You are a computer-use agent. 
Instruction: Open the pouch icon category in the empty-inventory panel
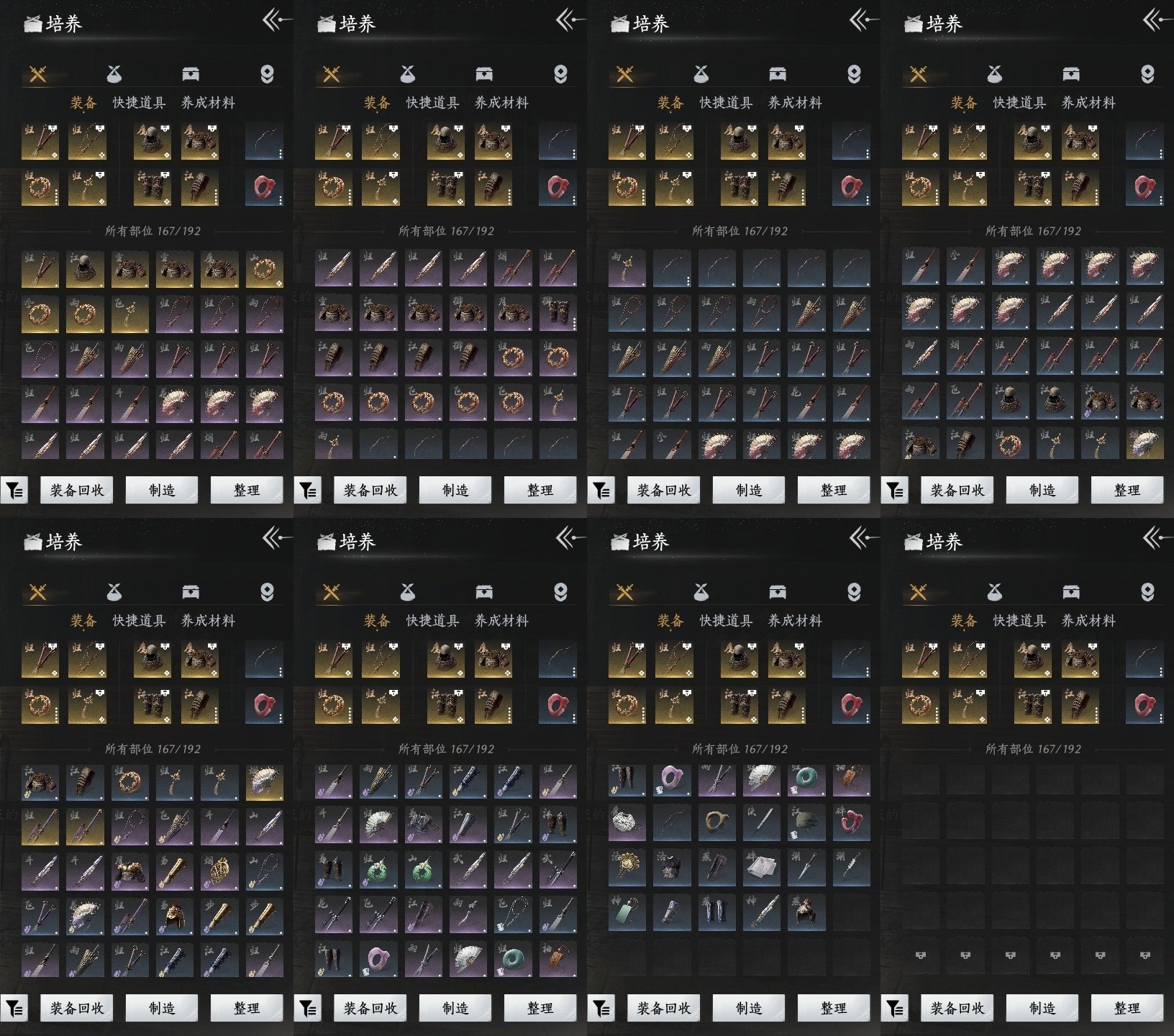pos(994,592)
